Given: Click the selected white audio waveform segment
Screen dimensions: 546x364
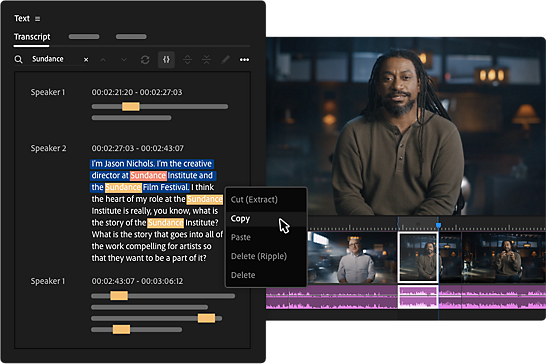Looking at the screenshot, I should pos(418,297).
